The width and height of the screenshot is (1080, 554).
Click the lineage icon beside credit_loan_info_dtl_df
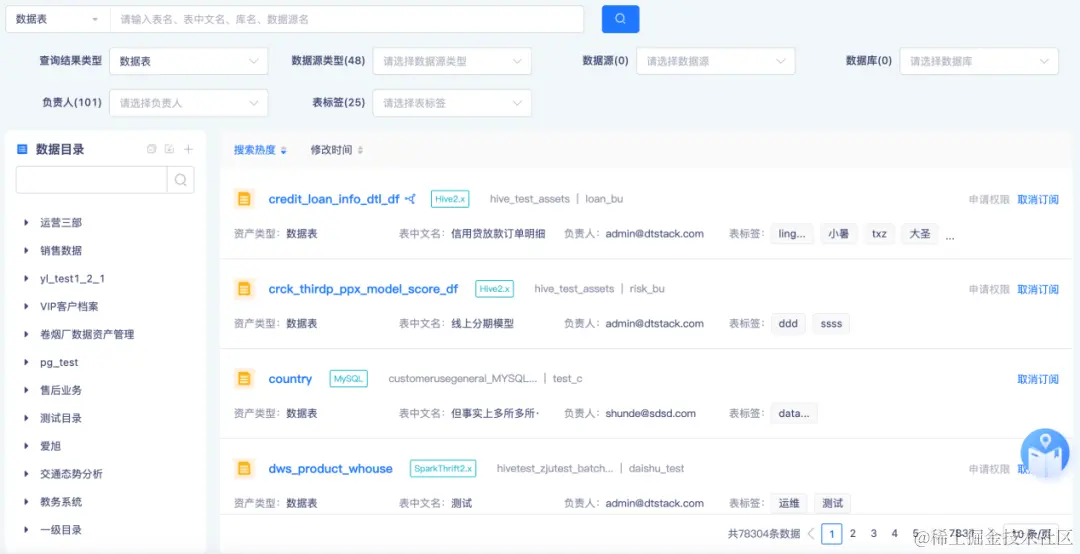tap(411, 199)
